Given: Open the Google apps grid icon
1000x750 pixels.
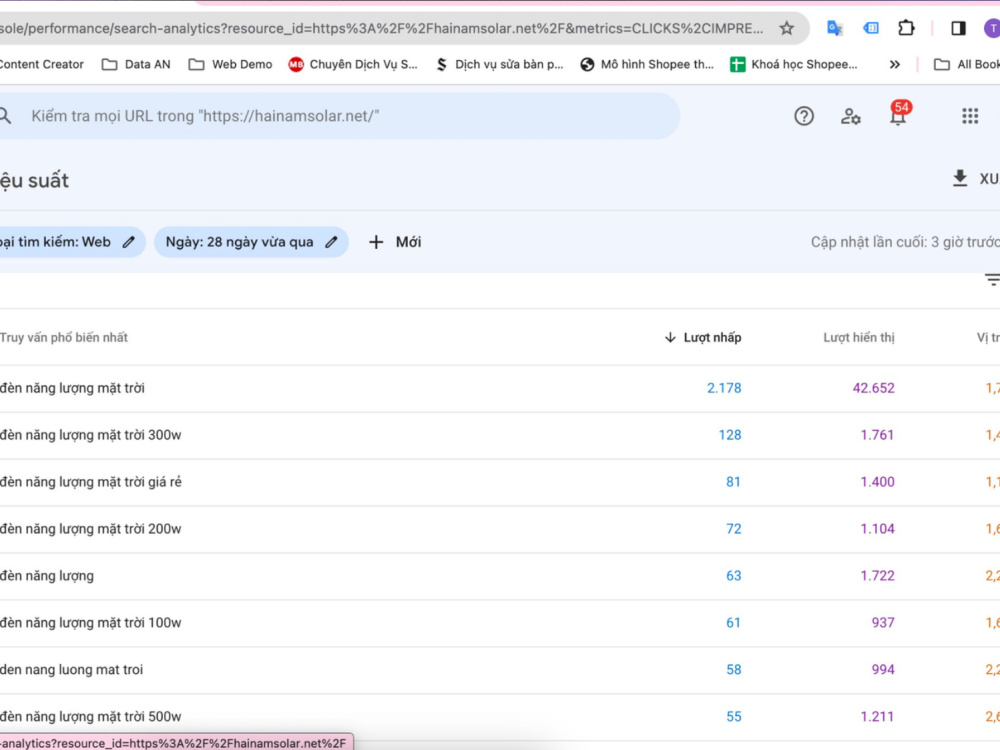Looking at the screenshot, I should [x=970, y=116].
